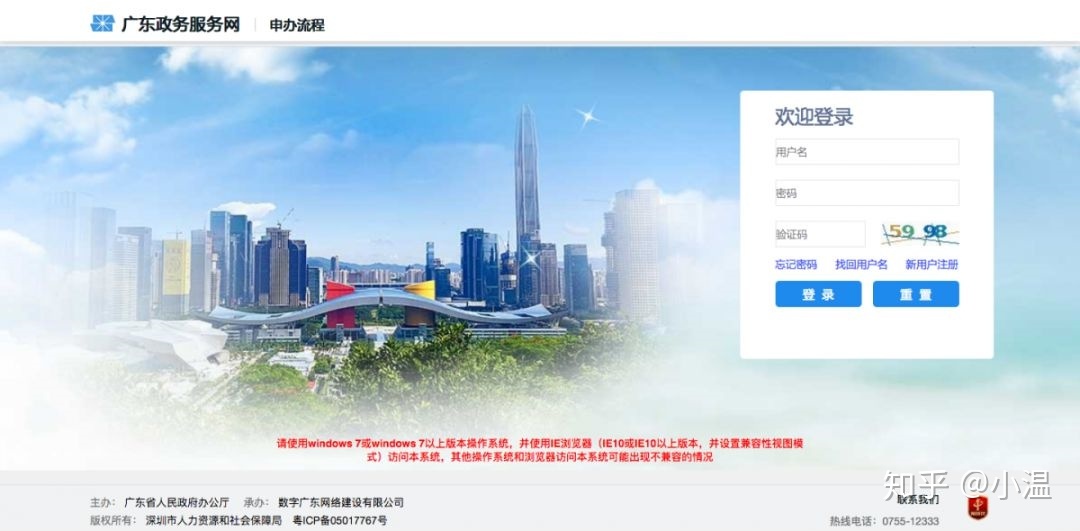Click the 找回用户名 link
Viewport: 1080px width, 531px height.
tap(861, 264)
